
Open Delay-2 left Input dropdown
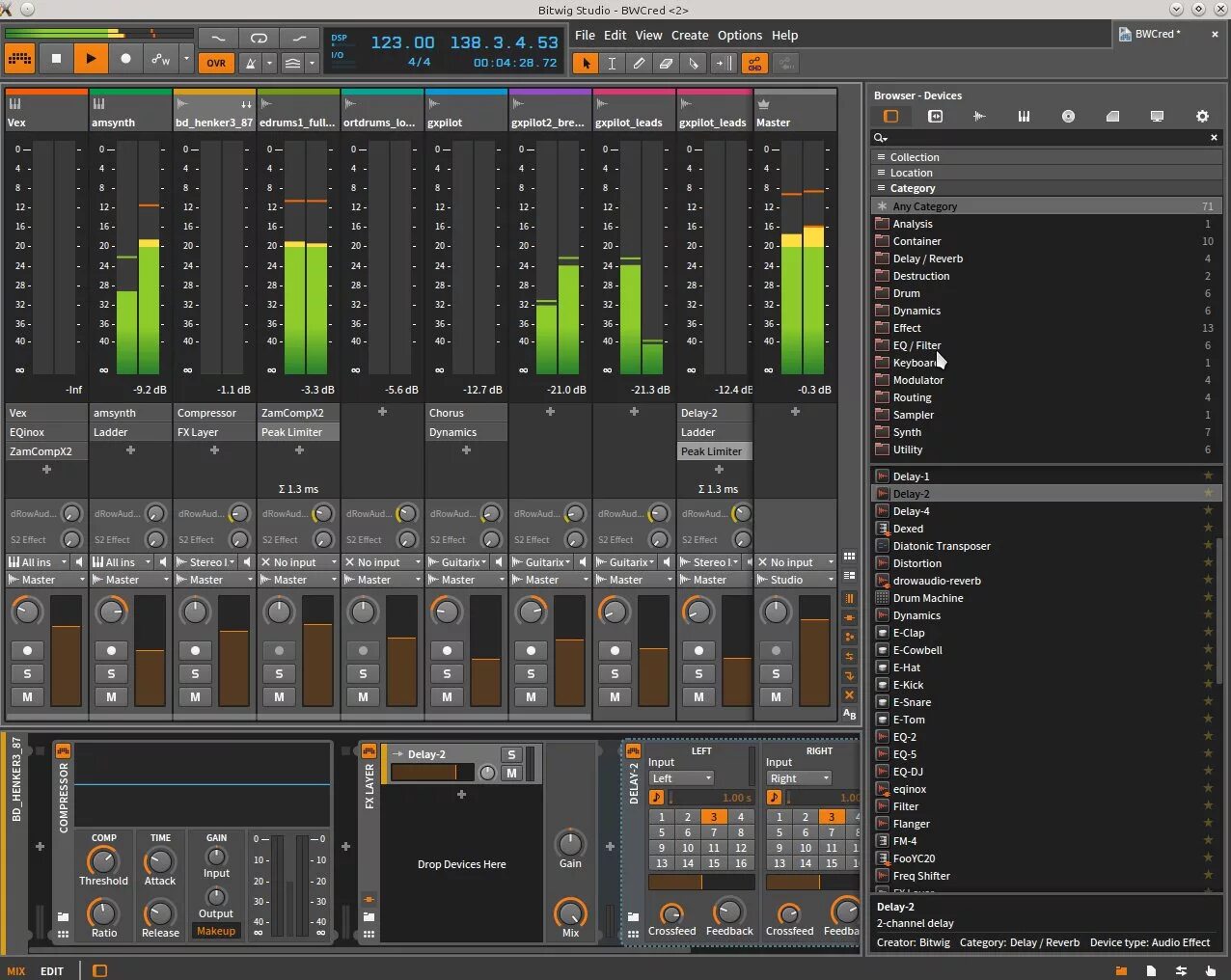point(681,778)
